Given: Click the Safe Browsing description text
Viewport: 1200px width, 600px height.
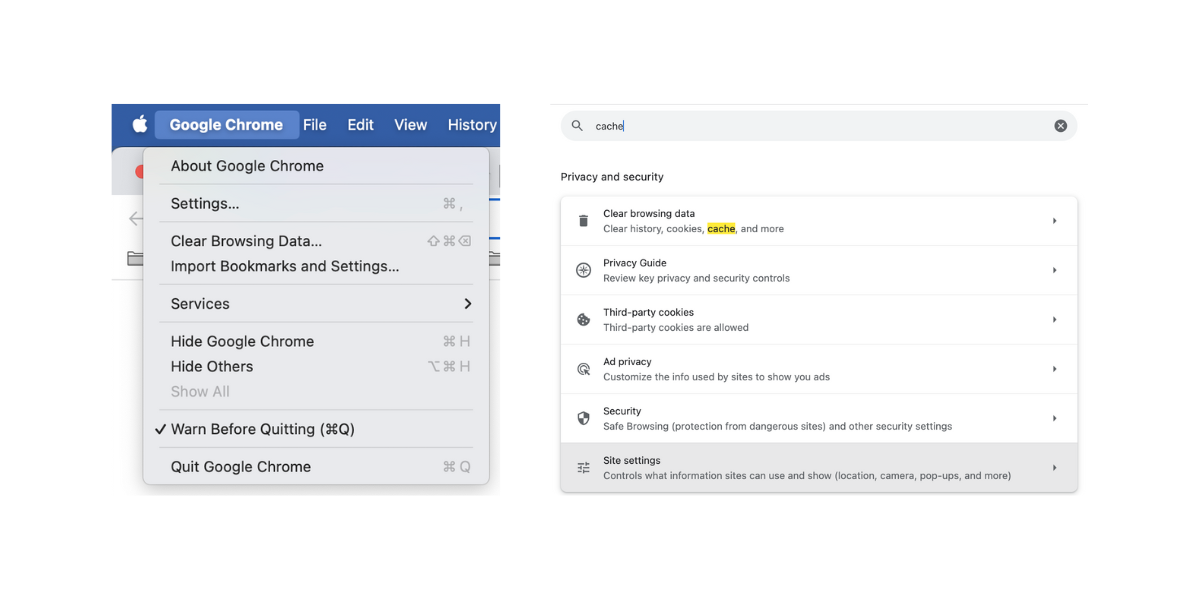Looking at the screenshot, I should (x=778, y=427).
